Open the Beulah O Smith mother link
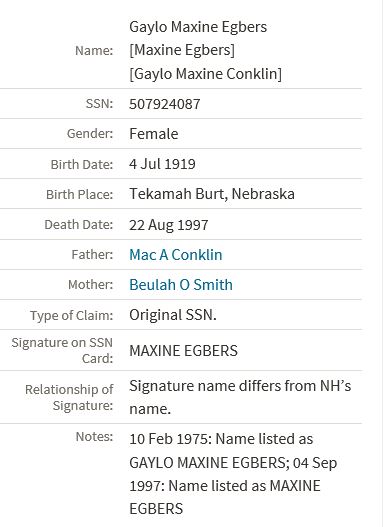The image size is (383, 527). click(181, 285)
